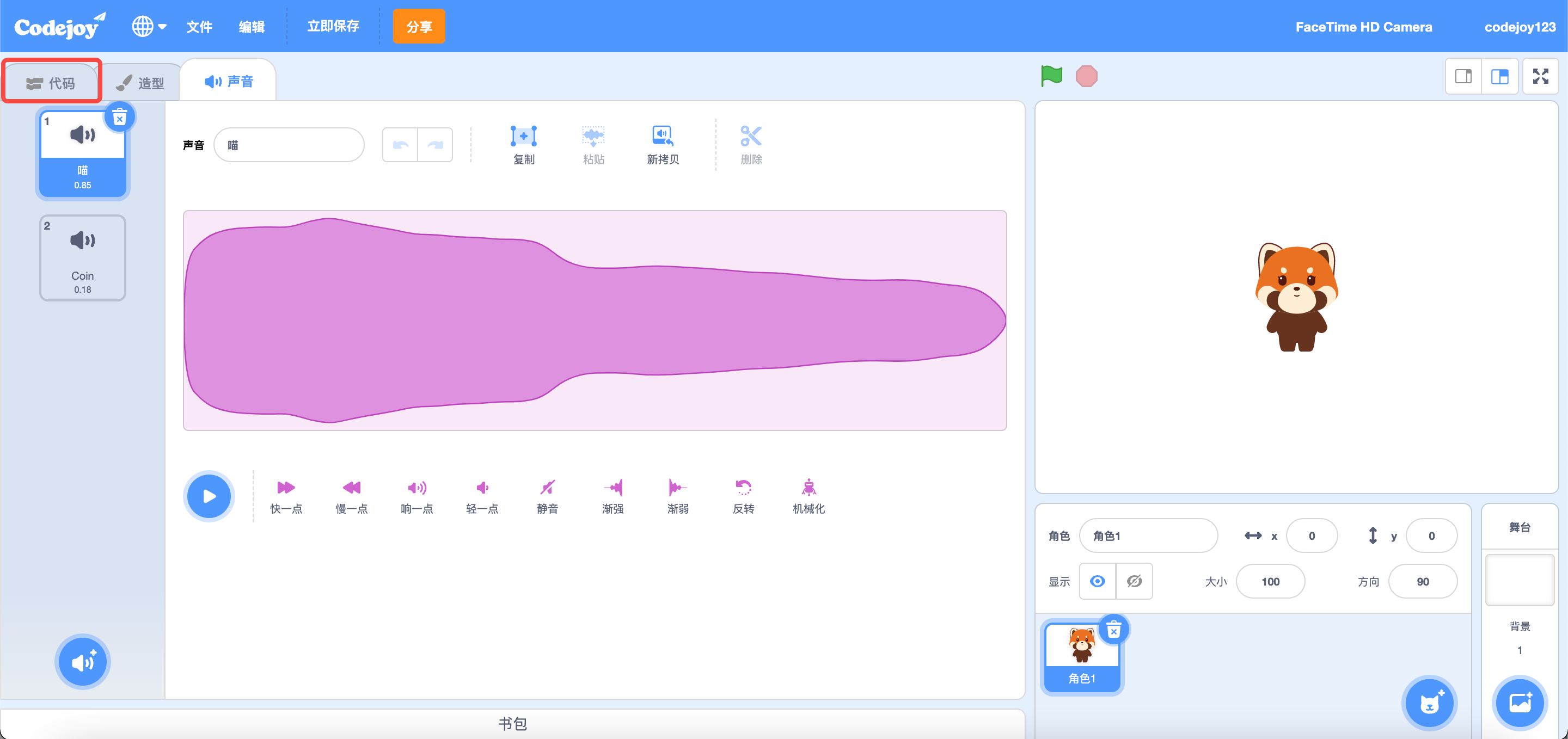Hide the sprite using crossed-eye icon
The width and height of the screenshot is (1568, 739).
pos(1134,582)
